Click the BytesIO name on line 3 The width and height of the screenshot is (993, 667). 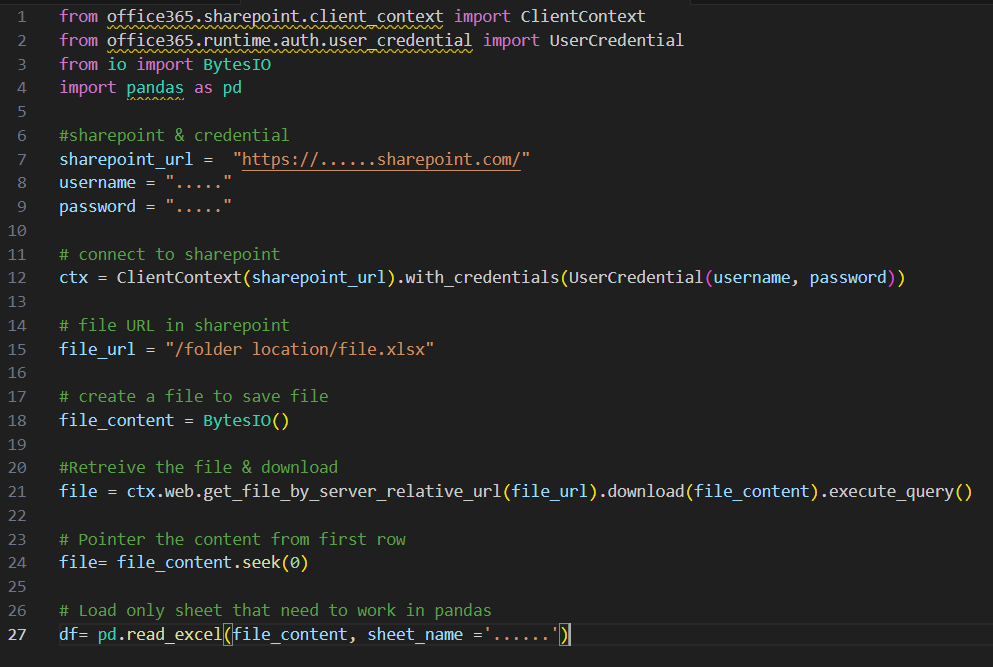tap(237, 63)
